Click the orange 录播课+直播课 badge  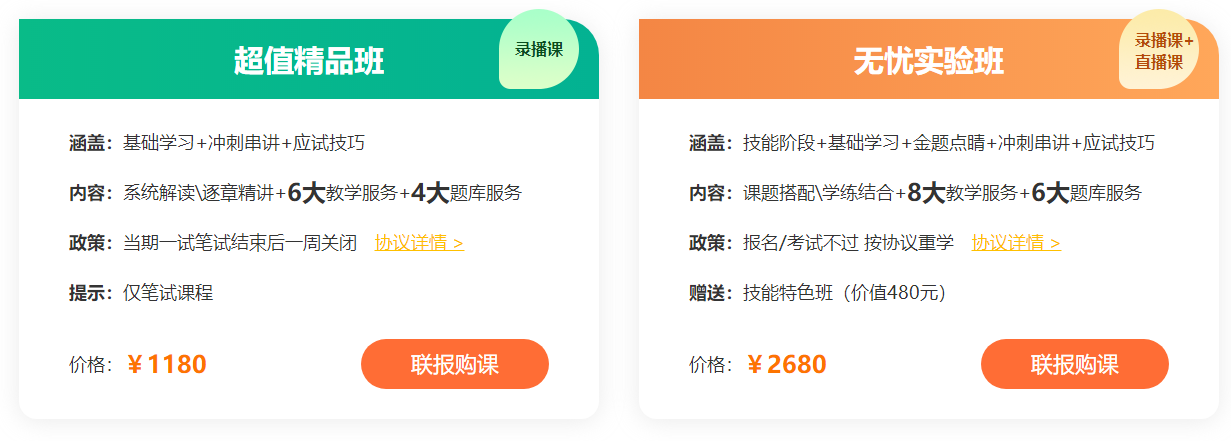click(x=1159, y=50)
